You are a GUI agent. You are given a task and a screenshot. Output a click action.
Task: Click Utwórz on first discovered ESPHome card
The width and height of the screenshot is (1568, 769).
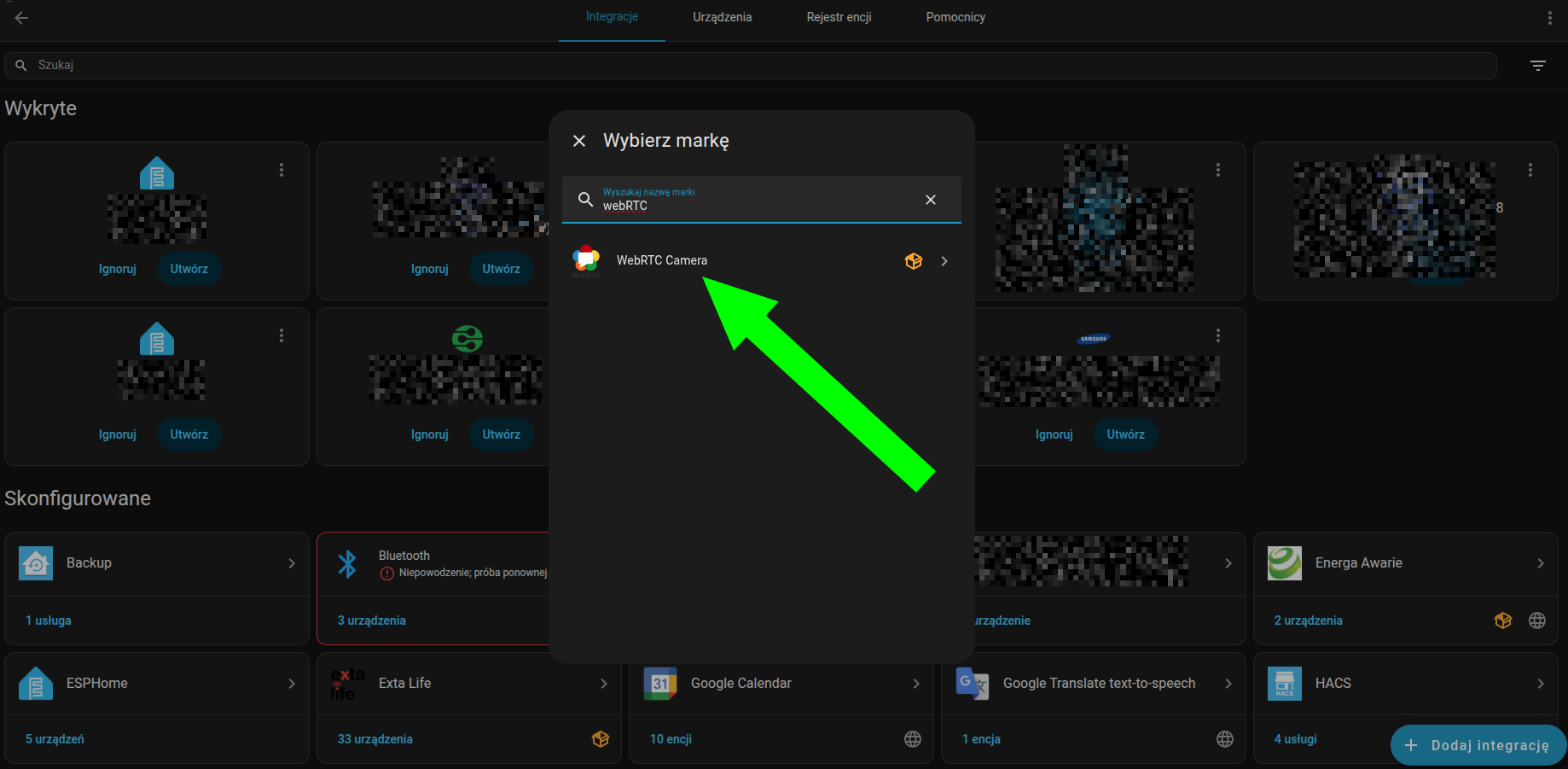click(x=189, y=269)
